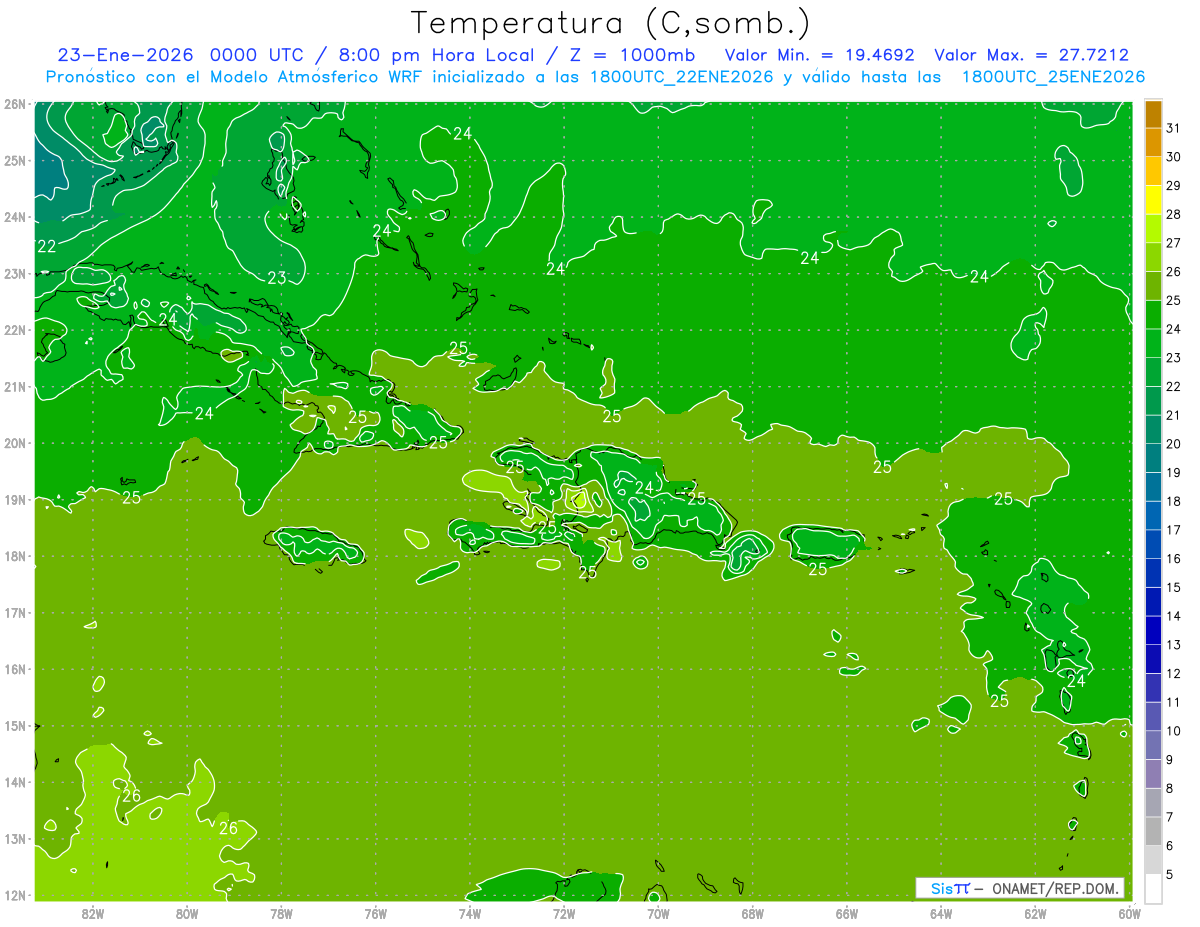Click the "21N" latitude axis label
Viewport: 1200px width, 927px height.
14,387
